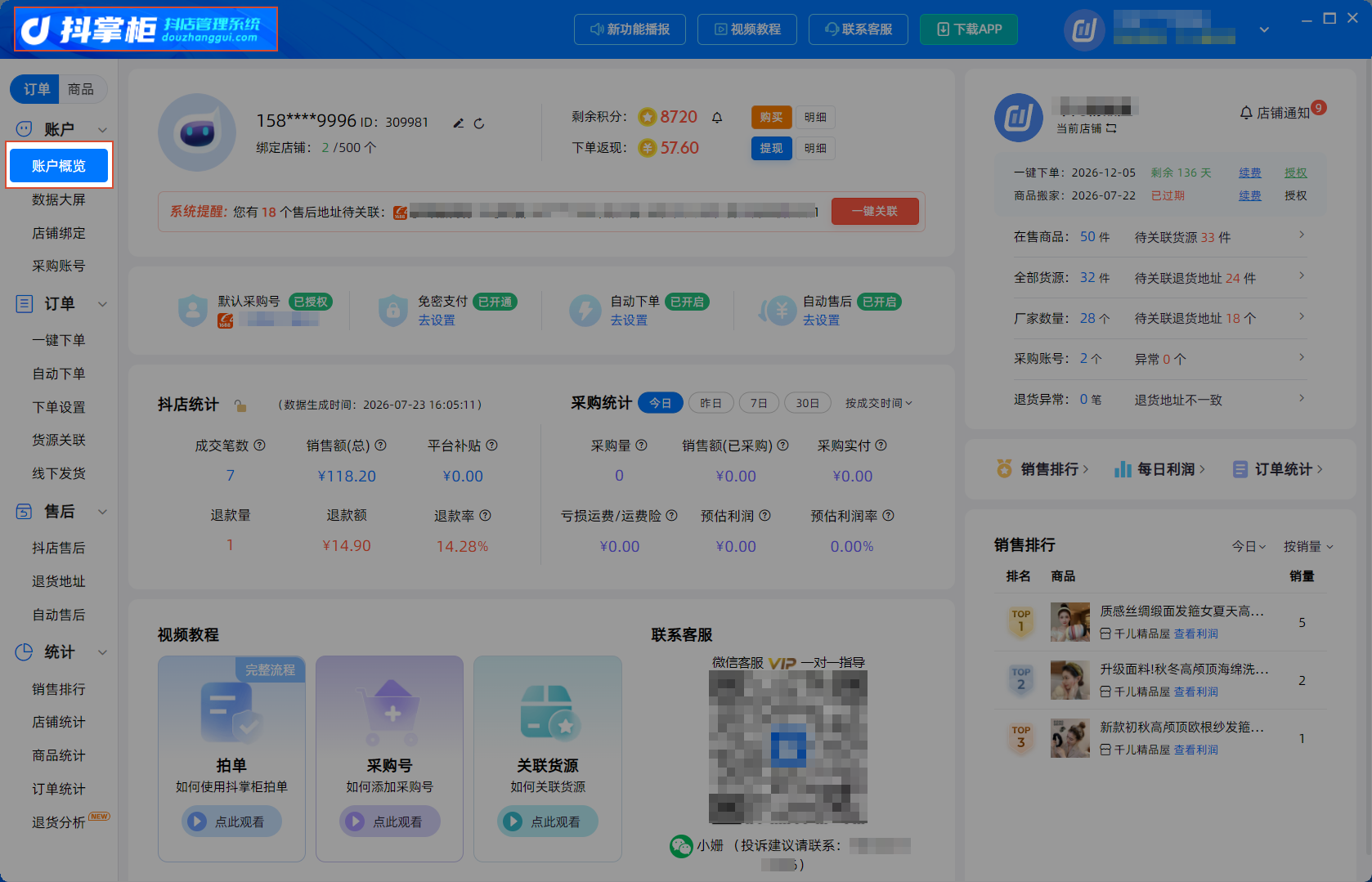Click the 一键关联 red button
Viewport: 1372px width, 882px height.
[x=875, y=211]
